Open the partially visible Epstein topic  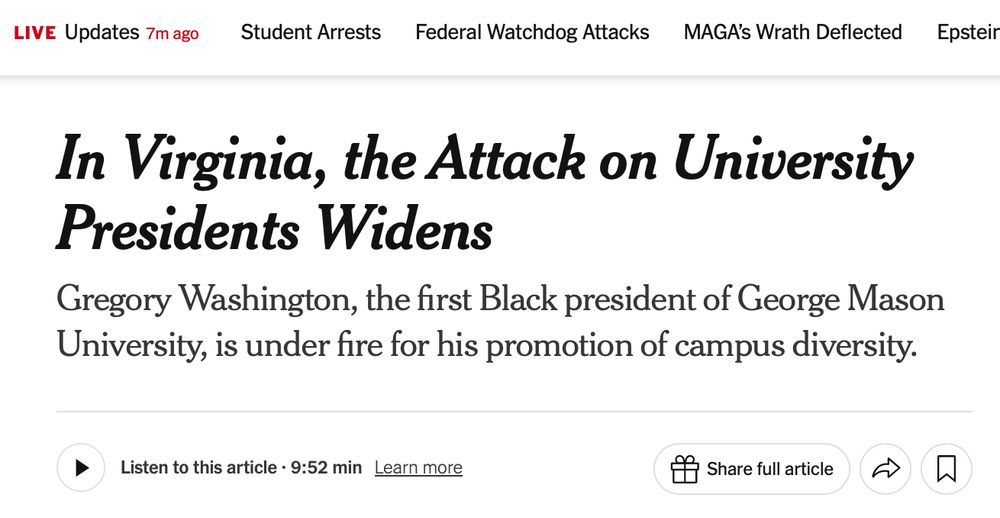coord(968,32)
